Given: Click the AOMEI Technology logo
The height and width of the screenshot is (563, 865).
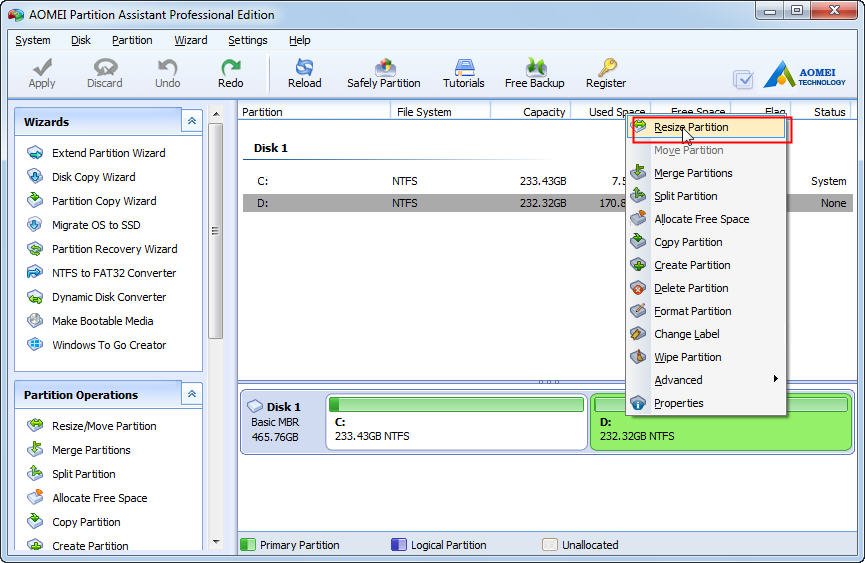Looking at the screenshot, I should [804, 74].
